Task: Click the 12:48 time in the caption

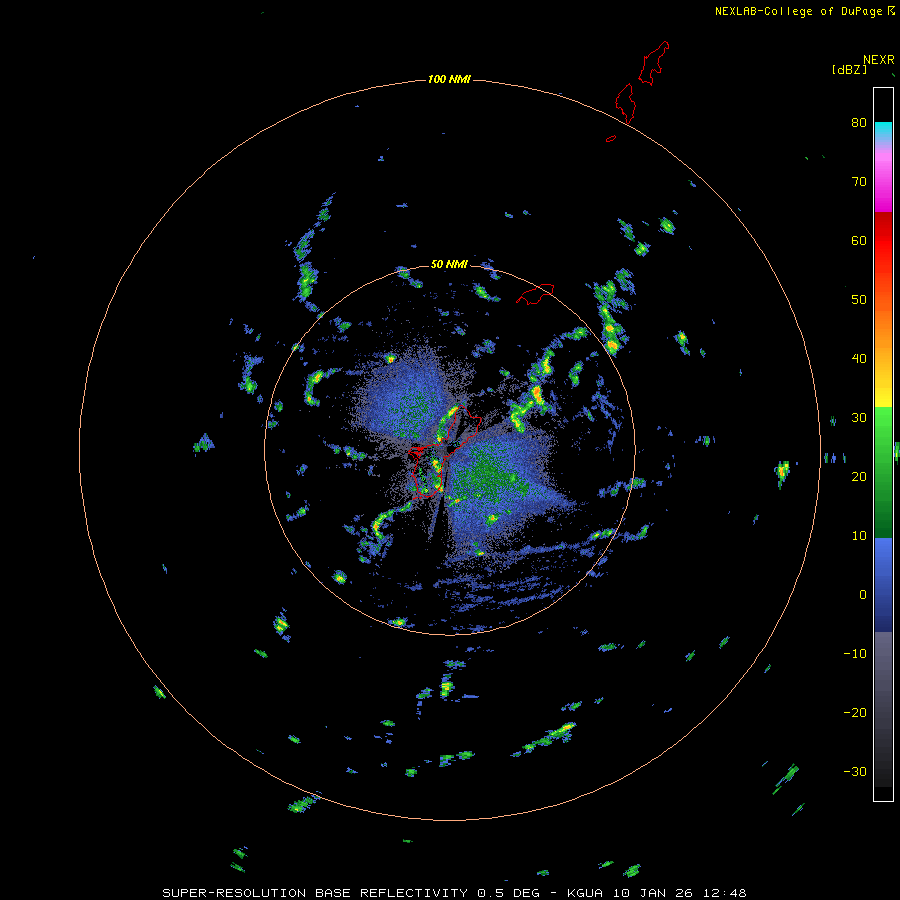Action: coord(727,893)
